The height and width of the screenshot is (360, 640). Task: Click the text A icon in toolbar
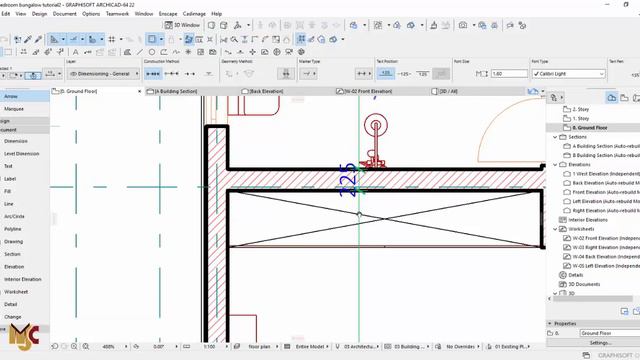click(x=76, y=52)
